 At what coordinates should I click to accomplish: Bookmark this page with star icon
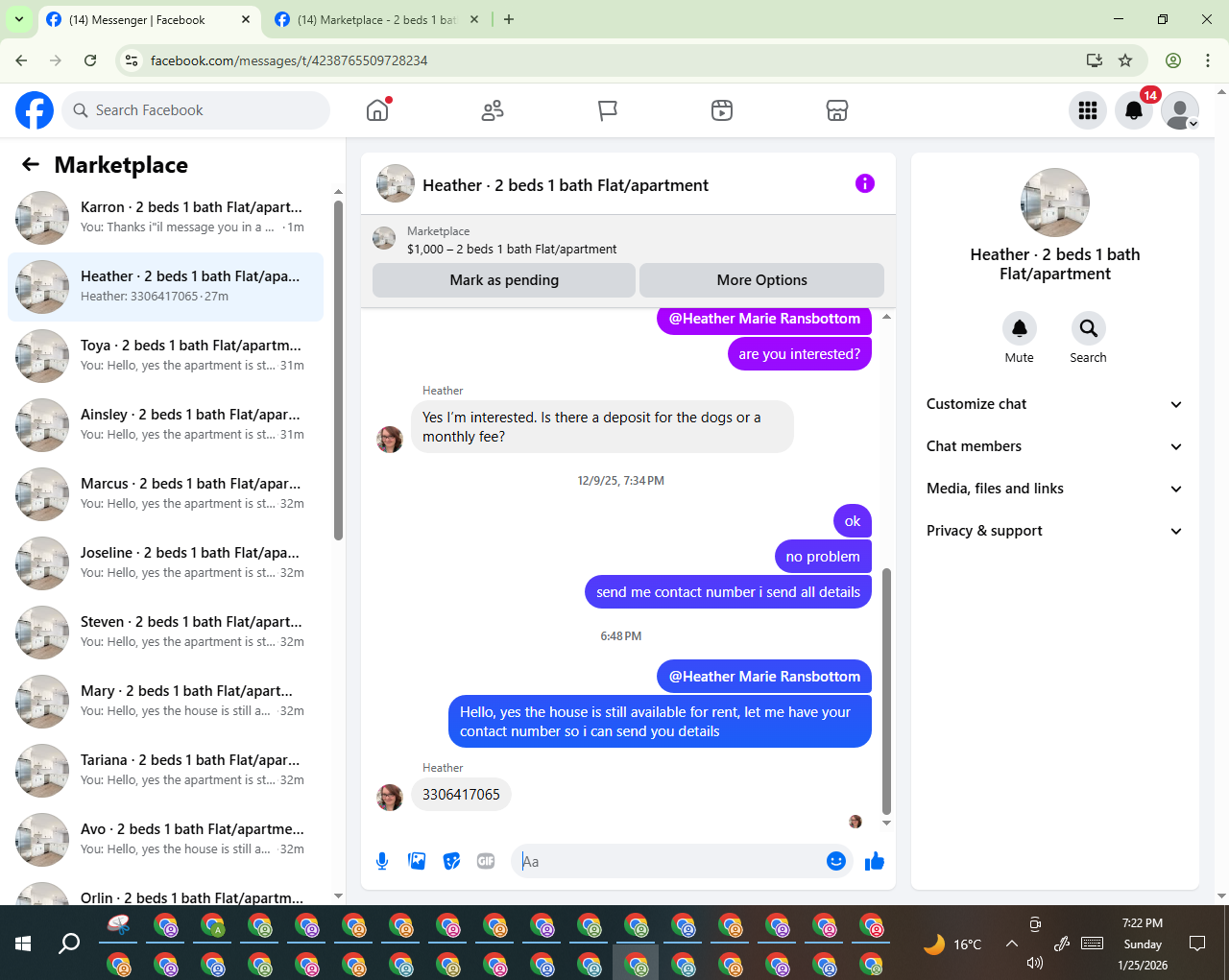[1125, 60]
